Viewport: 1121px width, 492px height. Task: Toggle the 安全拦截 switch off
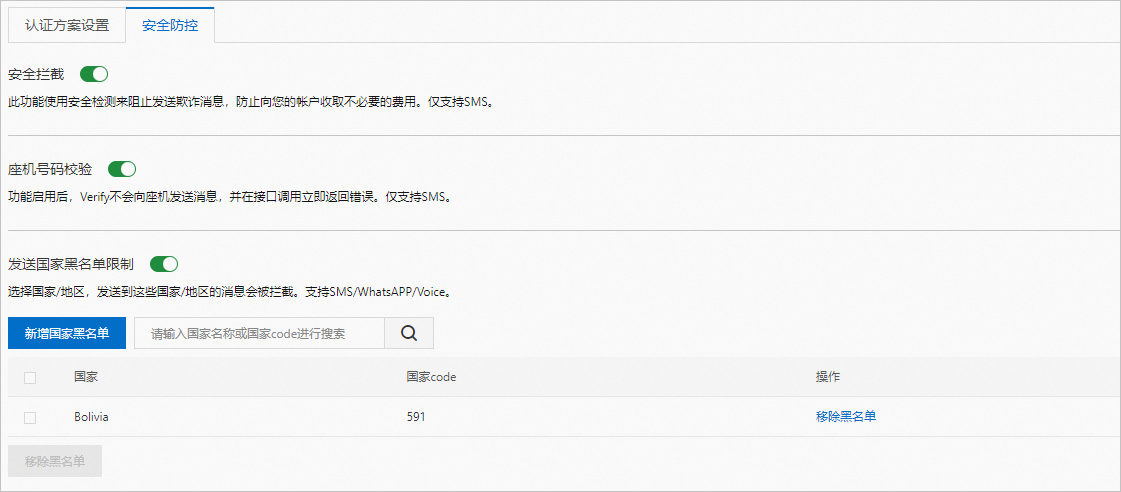point(94,74)
